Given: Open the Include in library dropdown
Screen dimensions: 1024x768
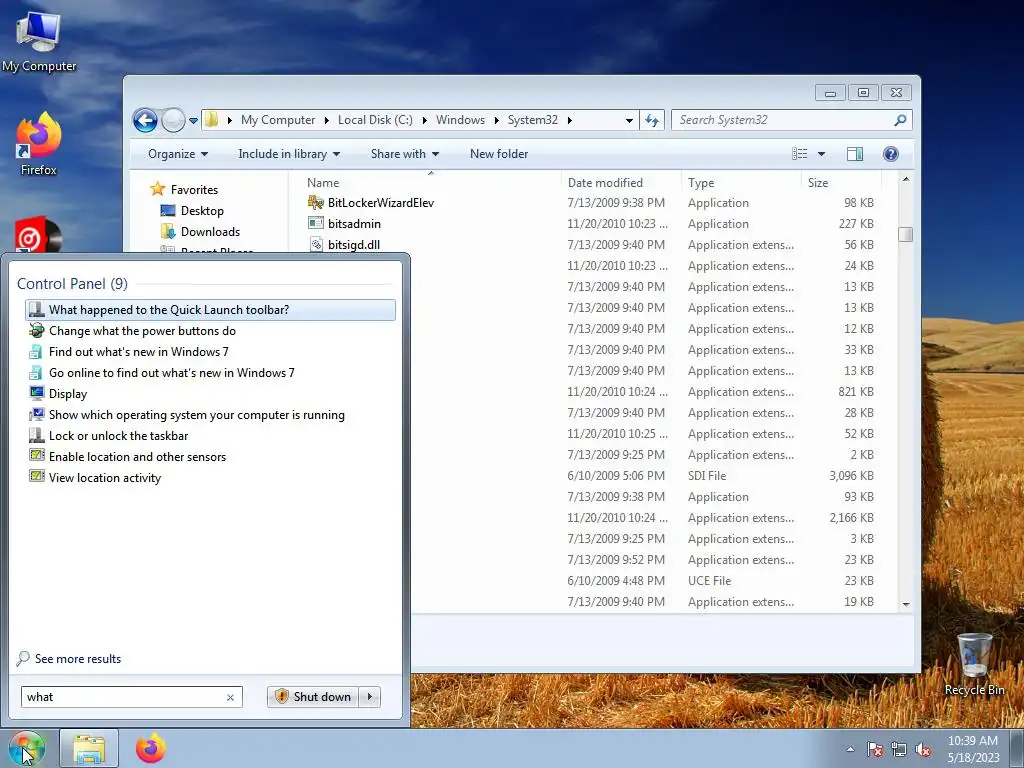Looking at the screenshot, I should 289,154.
